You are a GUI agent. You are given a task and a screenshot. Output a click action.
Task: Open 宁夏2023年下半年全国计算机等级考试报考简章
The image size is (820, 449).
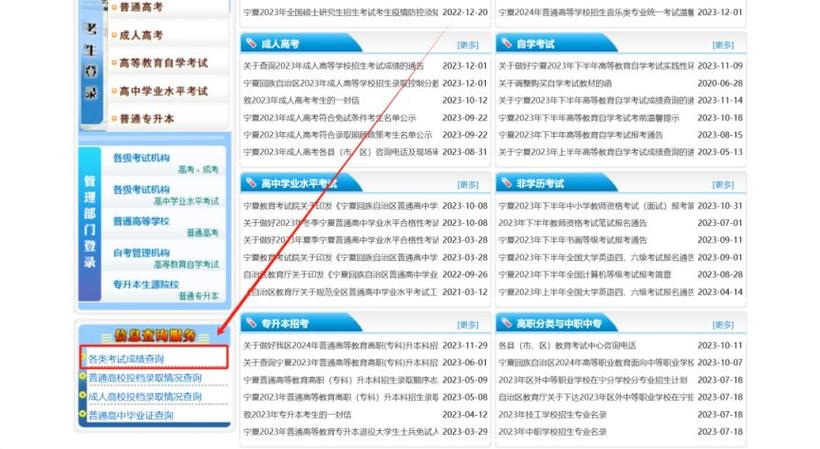tap(585, 274)
